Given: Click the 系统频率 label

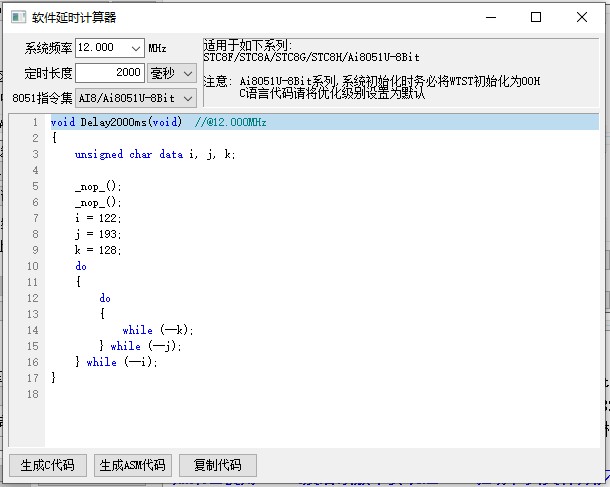Looking at the screenshot, I should 48,48.
